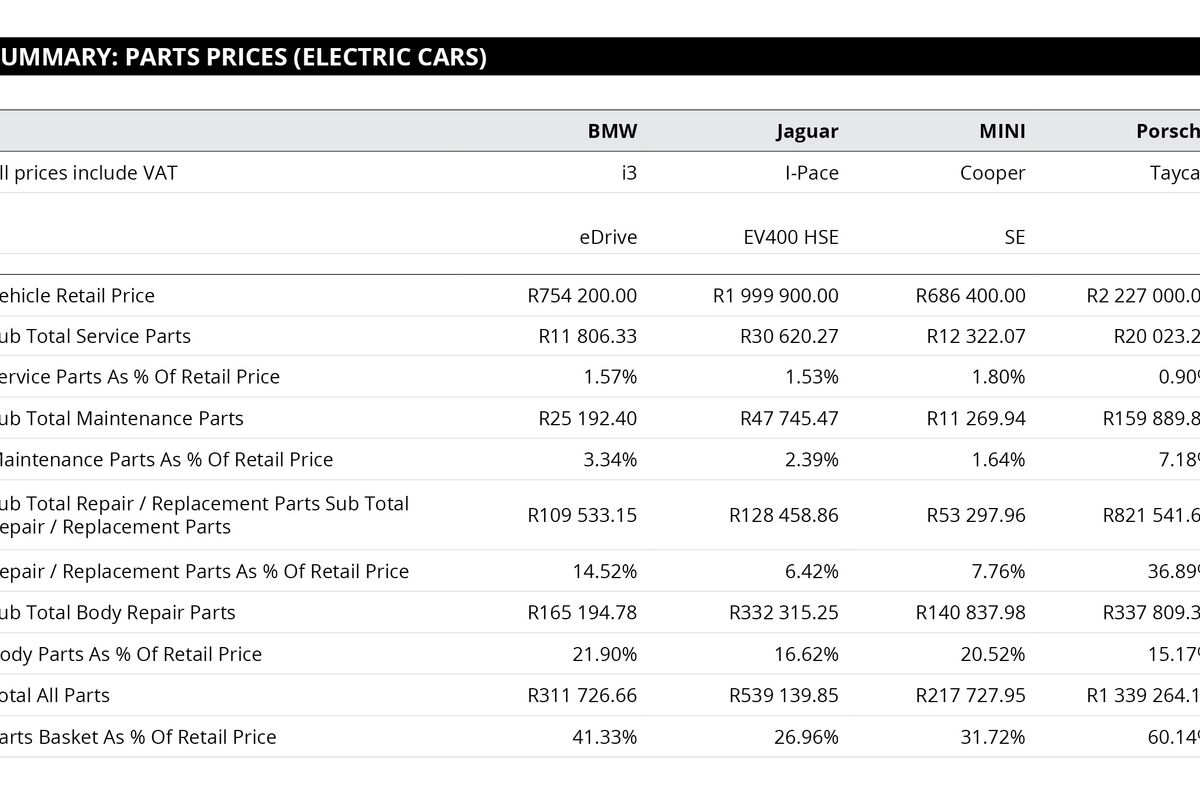Click the eDrive variant cell

608,238
